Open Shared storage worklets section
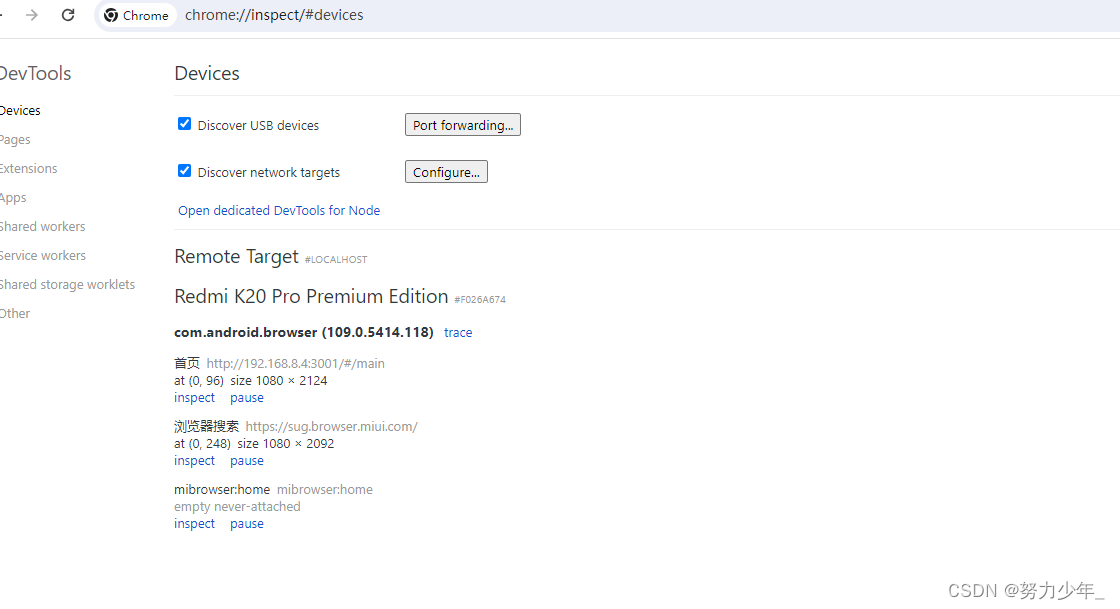Image resolution: width=1120 pixels, height=609 pixels. click(x=67, y=284)
